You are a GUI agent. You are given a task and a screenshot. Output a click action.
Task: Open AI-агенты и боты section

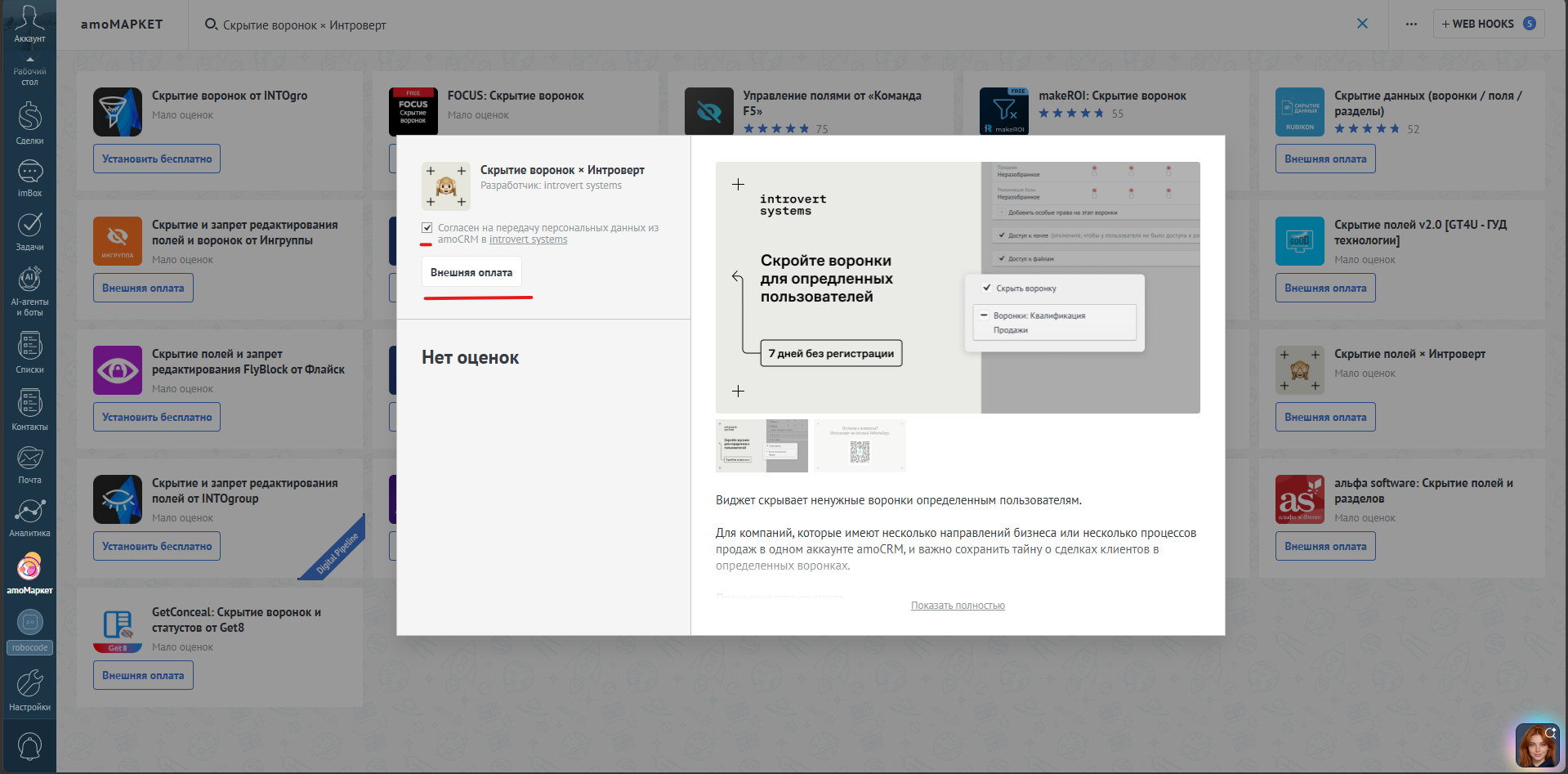(x=29, y=292)
